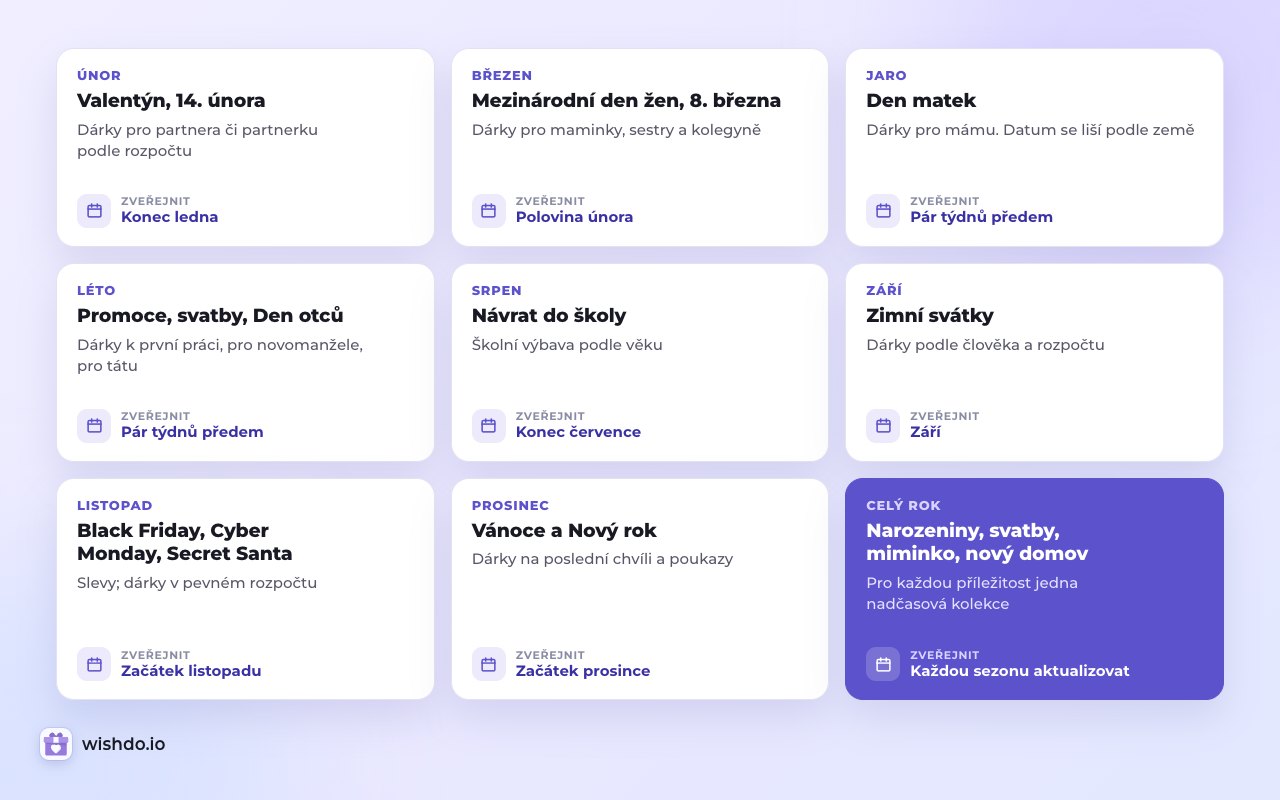This screenshot has height=800, width=1280.
Task: Click description Dárky pro mámu
Action: pyautogui.click(x=1030, y=130)
